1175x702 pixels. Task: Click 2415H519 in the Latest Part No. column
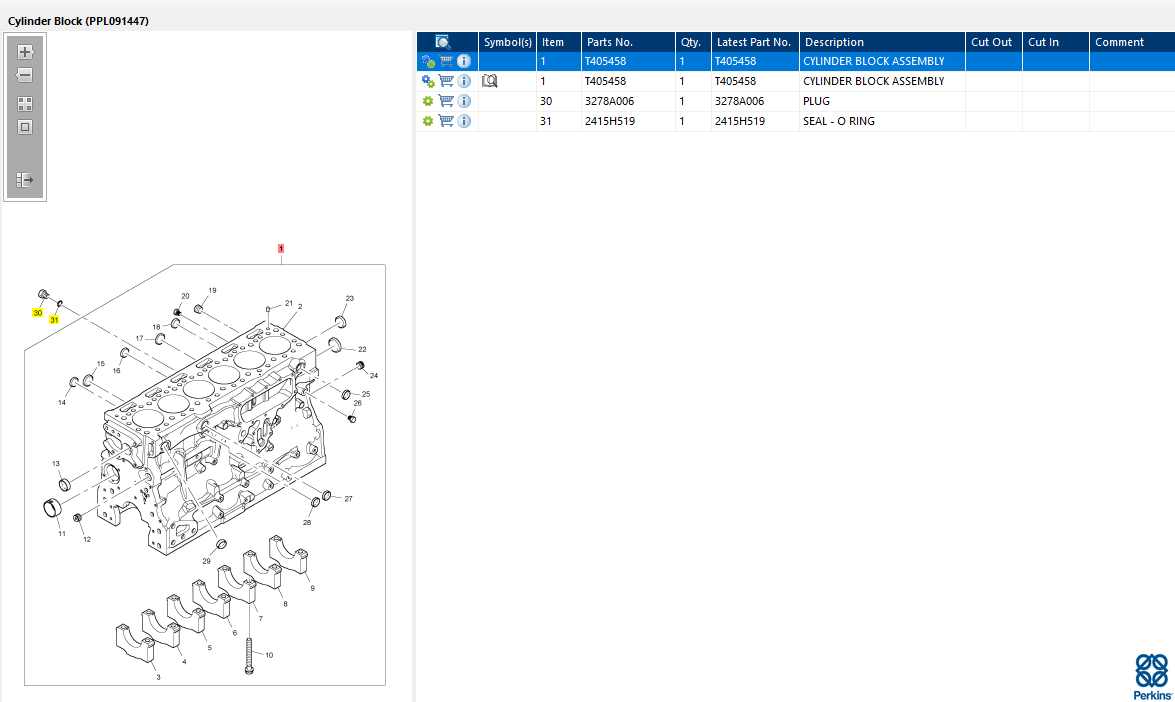click(x=740, y=121)
